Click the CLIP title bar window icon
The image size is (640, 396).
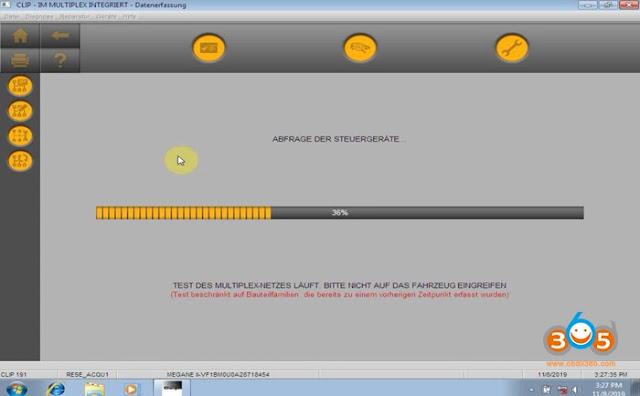click(x=6, y=5)
